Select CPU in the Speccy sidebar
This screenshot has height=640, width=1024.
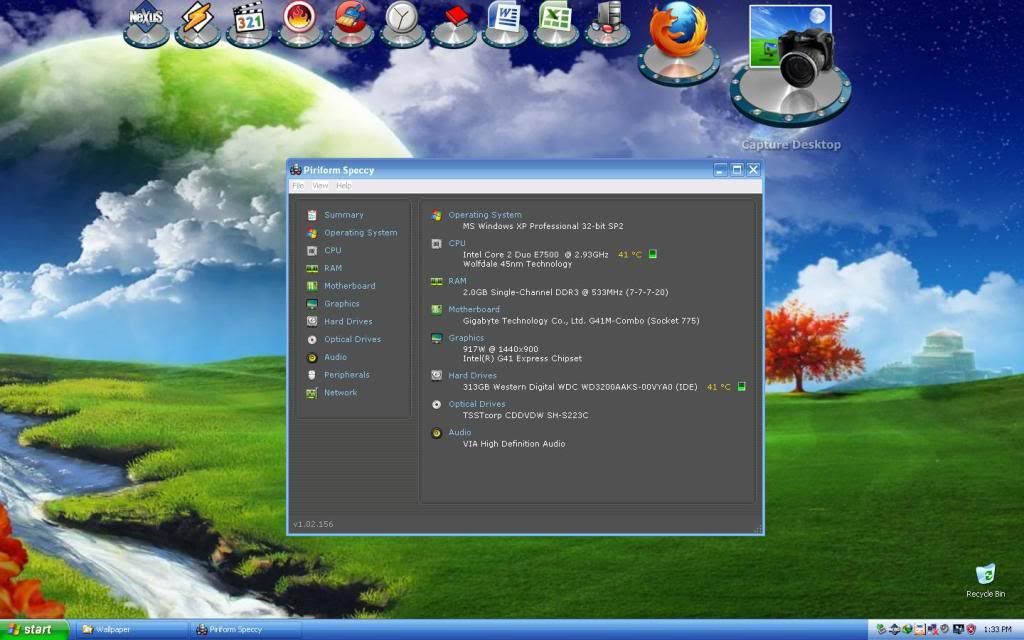coord(332,250)
